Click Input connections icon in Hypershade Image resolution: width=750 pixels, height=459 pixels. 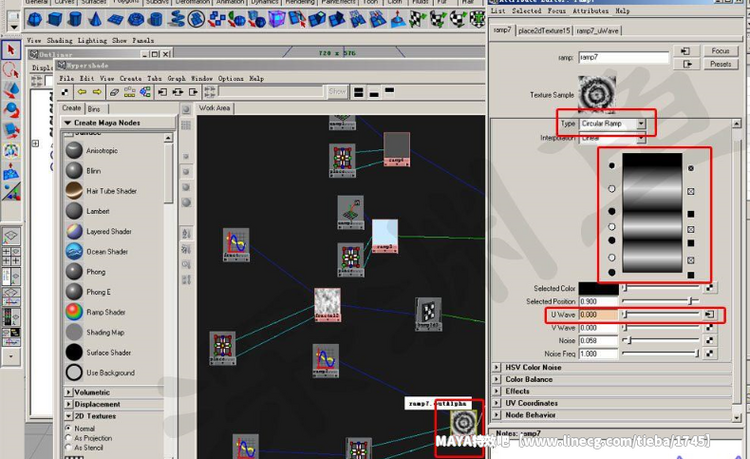point(163,92)
